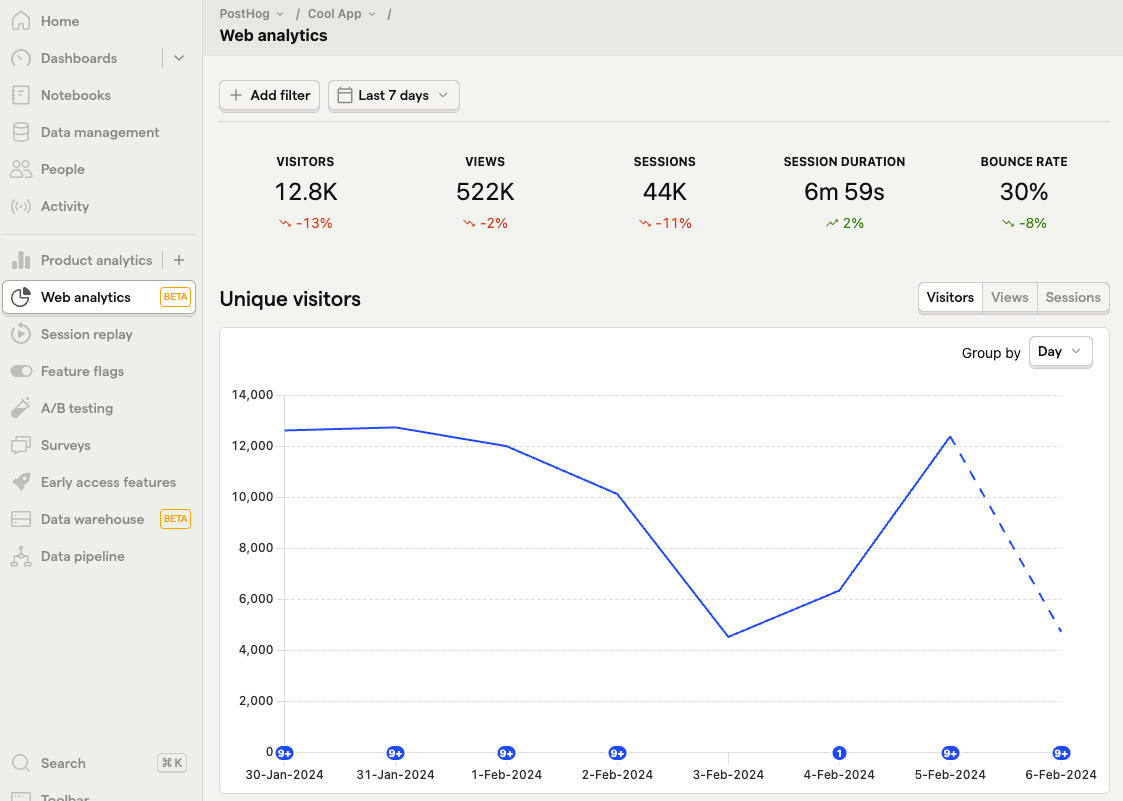
Task: Open A/B testing flask icon
Action: coord(21,408)
